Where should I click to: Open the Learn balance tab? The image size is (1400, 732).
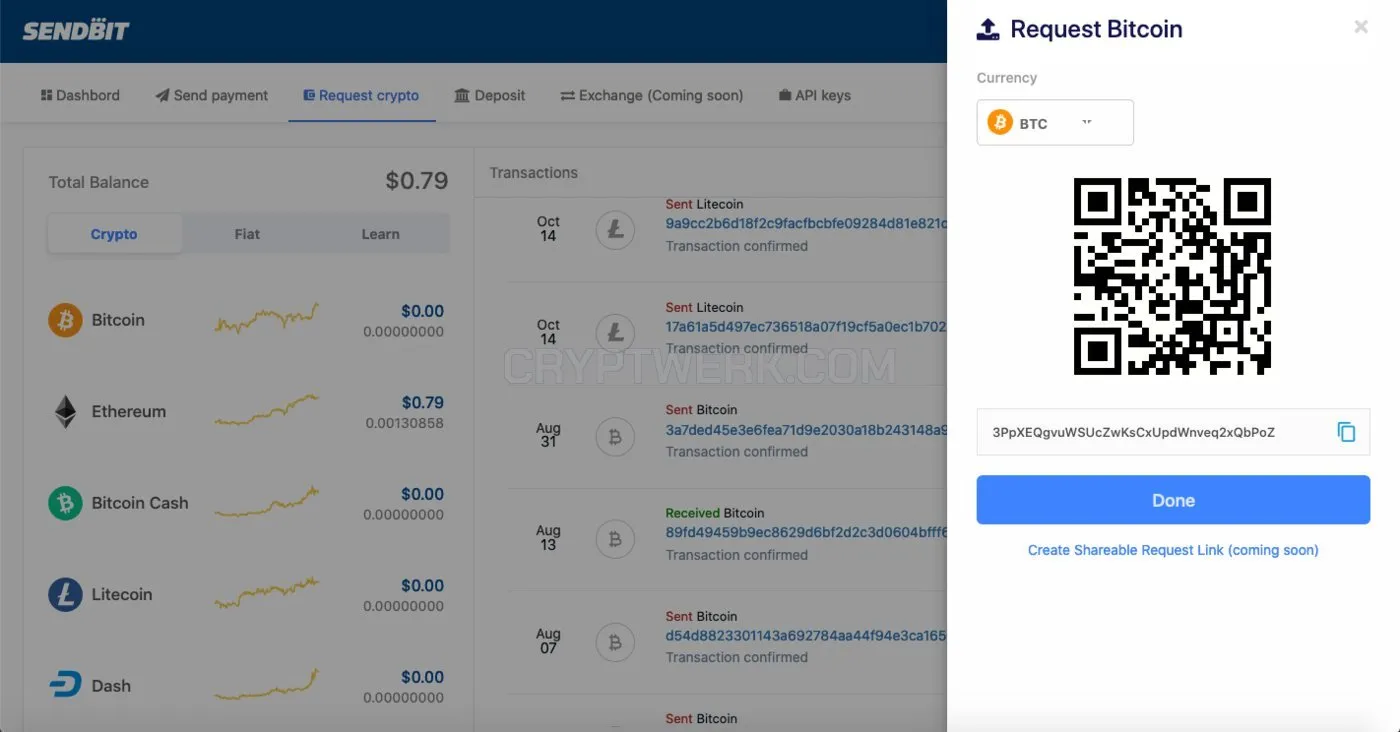coord(381,234)
